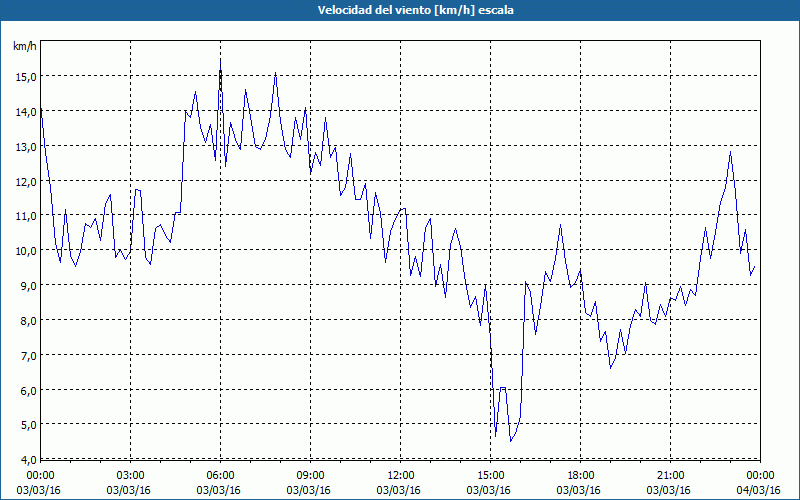Click the '8,0' y-axis label

(28, 321)
